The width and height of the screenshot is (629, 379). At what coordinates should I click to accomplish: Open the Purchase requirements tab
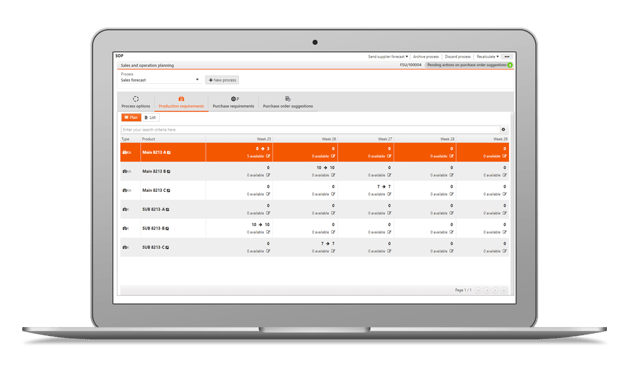pyautogui.click(x=233, y=102)
